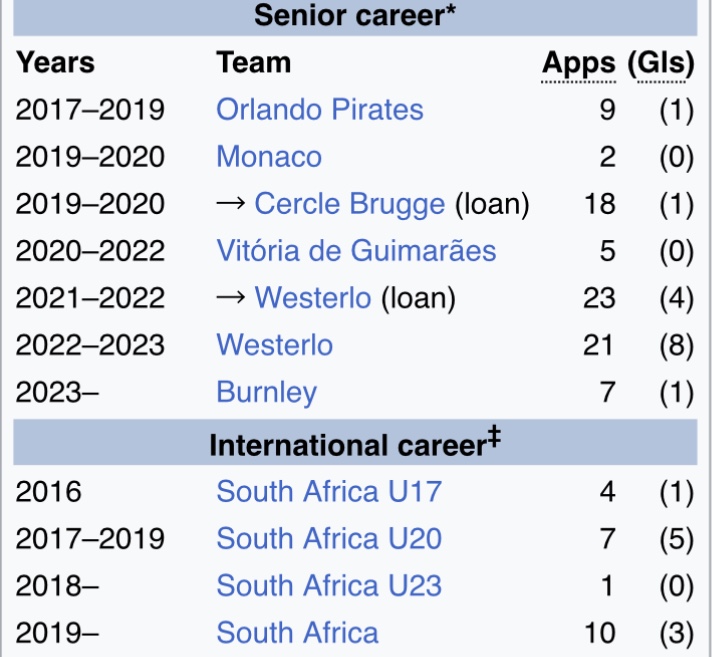The width and height of the screenshot is (714, 657).
Task: Open the South Africa U20 link
Action: (329, 539)
